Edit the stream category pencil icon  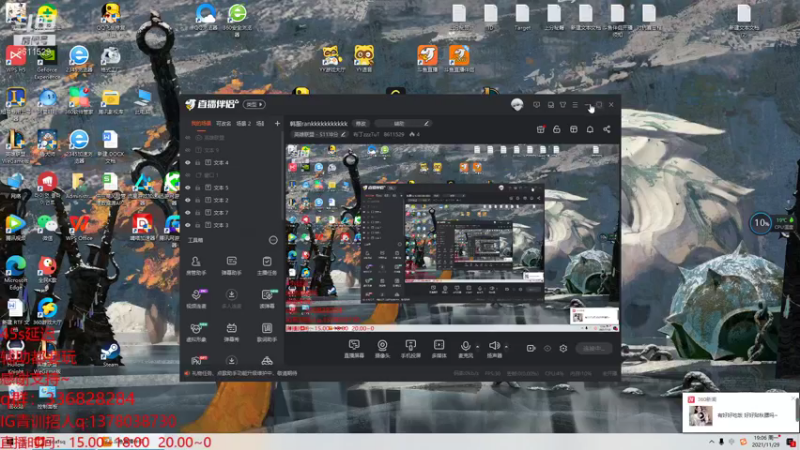coord(343,135)
